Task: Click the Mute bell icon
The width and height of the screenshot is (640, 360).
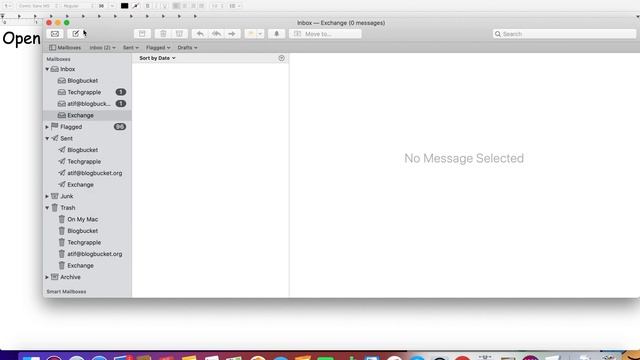Action: pyautogui.click(x=276, y=34)
